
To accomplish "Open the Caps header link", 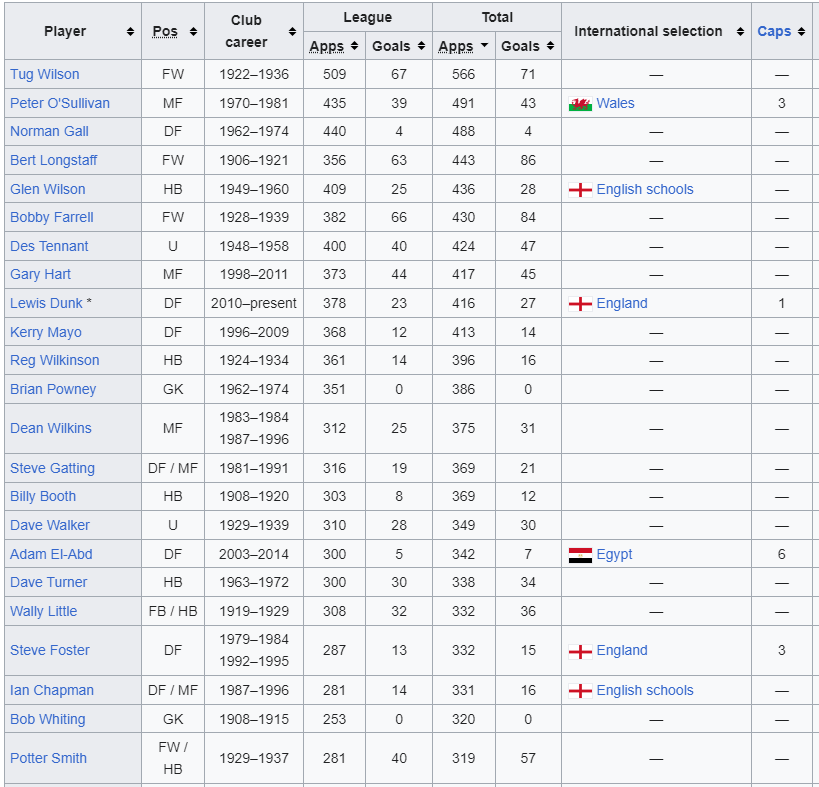I will coord(774,32).
